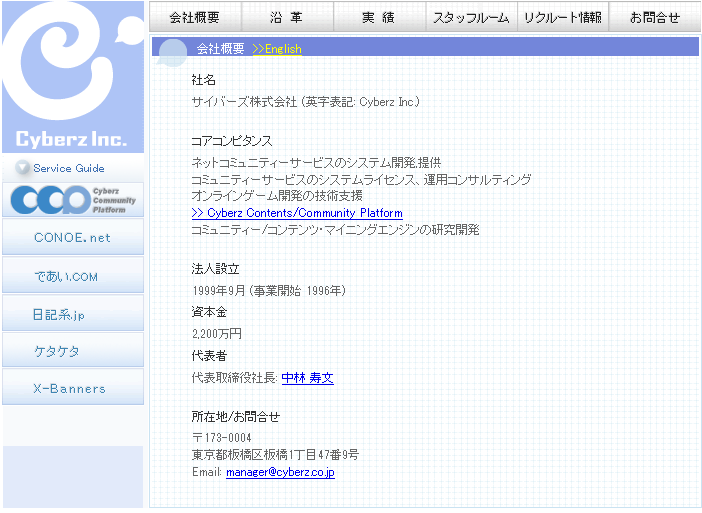The image size is (702, 513).
Task: Open the お問合せ tab
Action: (x=655, y=17)
